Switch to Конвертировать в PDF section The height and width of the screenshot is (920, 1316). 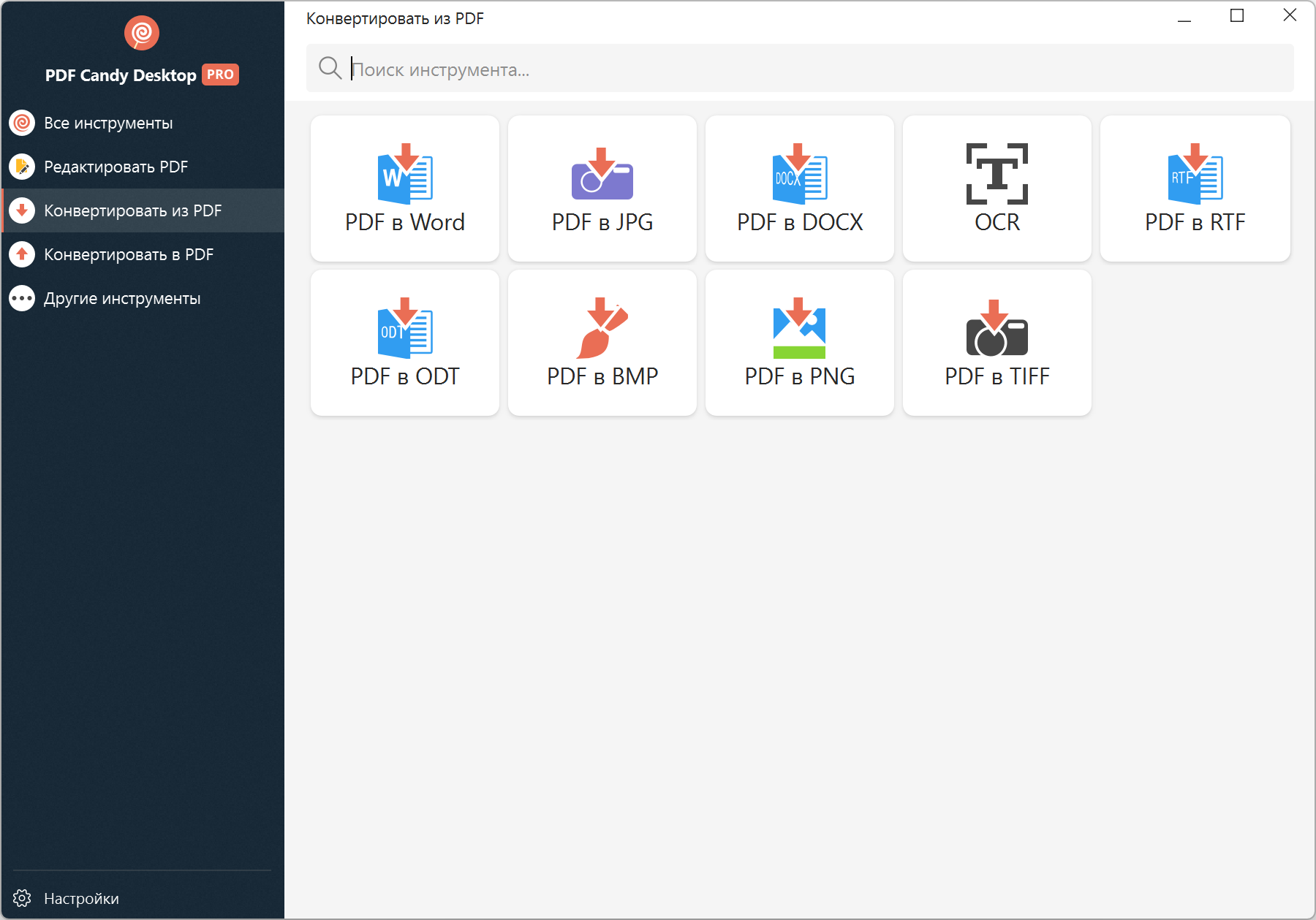pyautogui.click(x=143, y=254)
